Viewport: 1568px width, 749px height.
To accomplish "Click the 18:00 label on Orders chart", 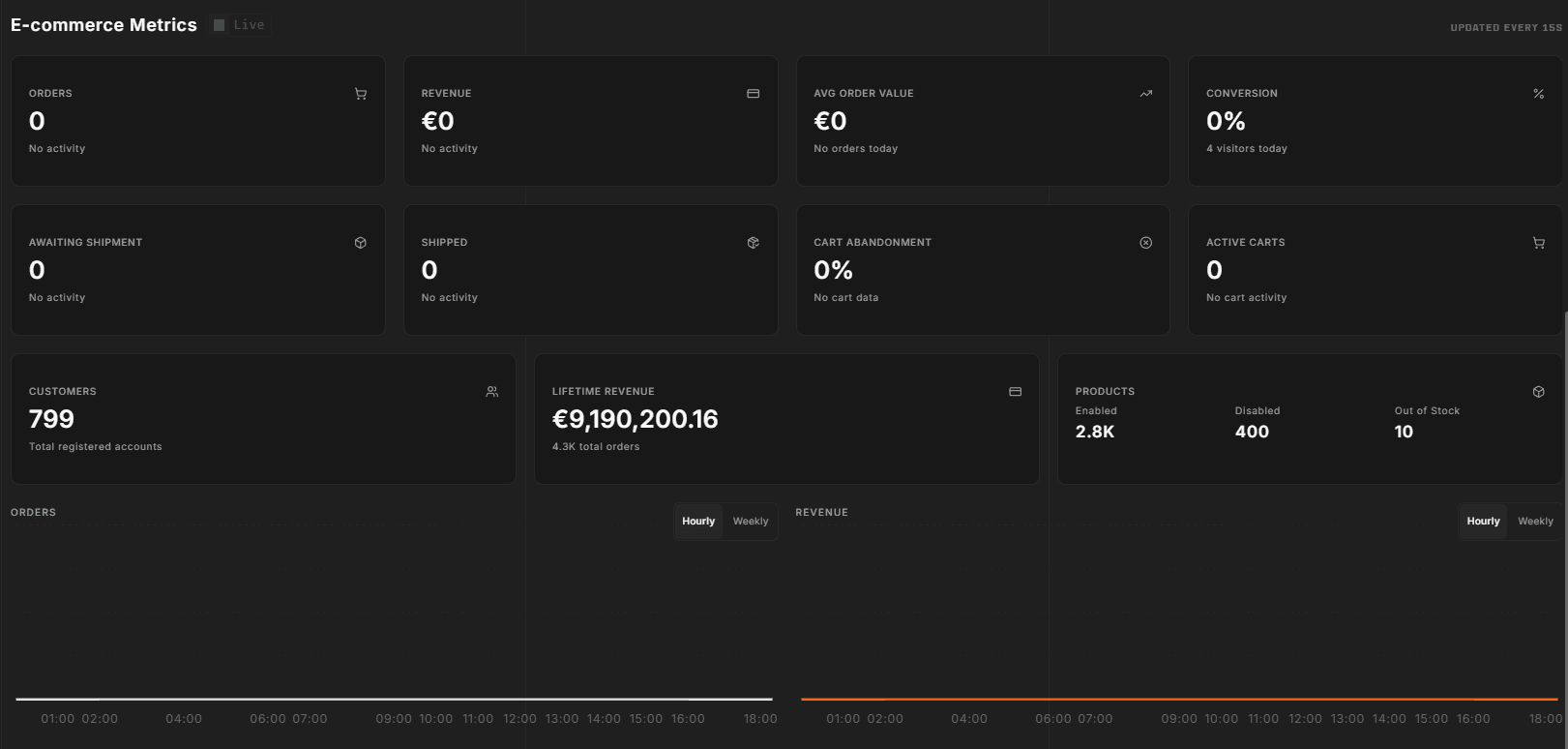I will pos(760,719).
